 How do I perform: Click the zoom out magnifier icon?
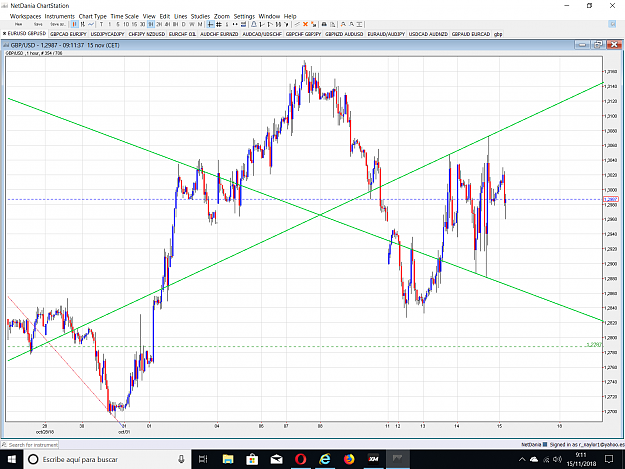pos(352,24)
